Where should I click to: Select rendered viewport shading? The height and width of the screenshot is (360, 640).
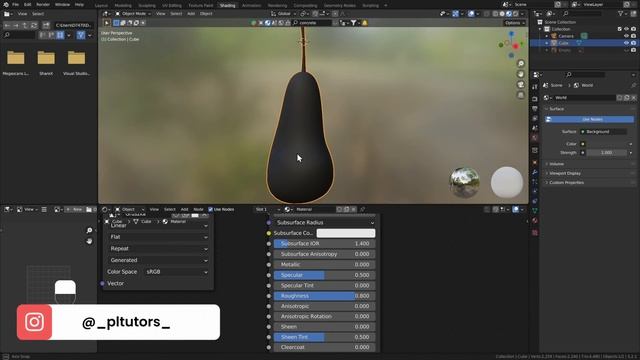coord(516,13)
